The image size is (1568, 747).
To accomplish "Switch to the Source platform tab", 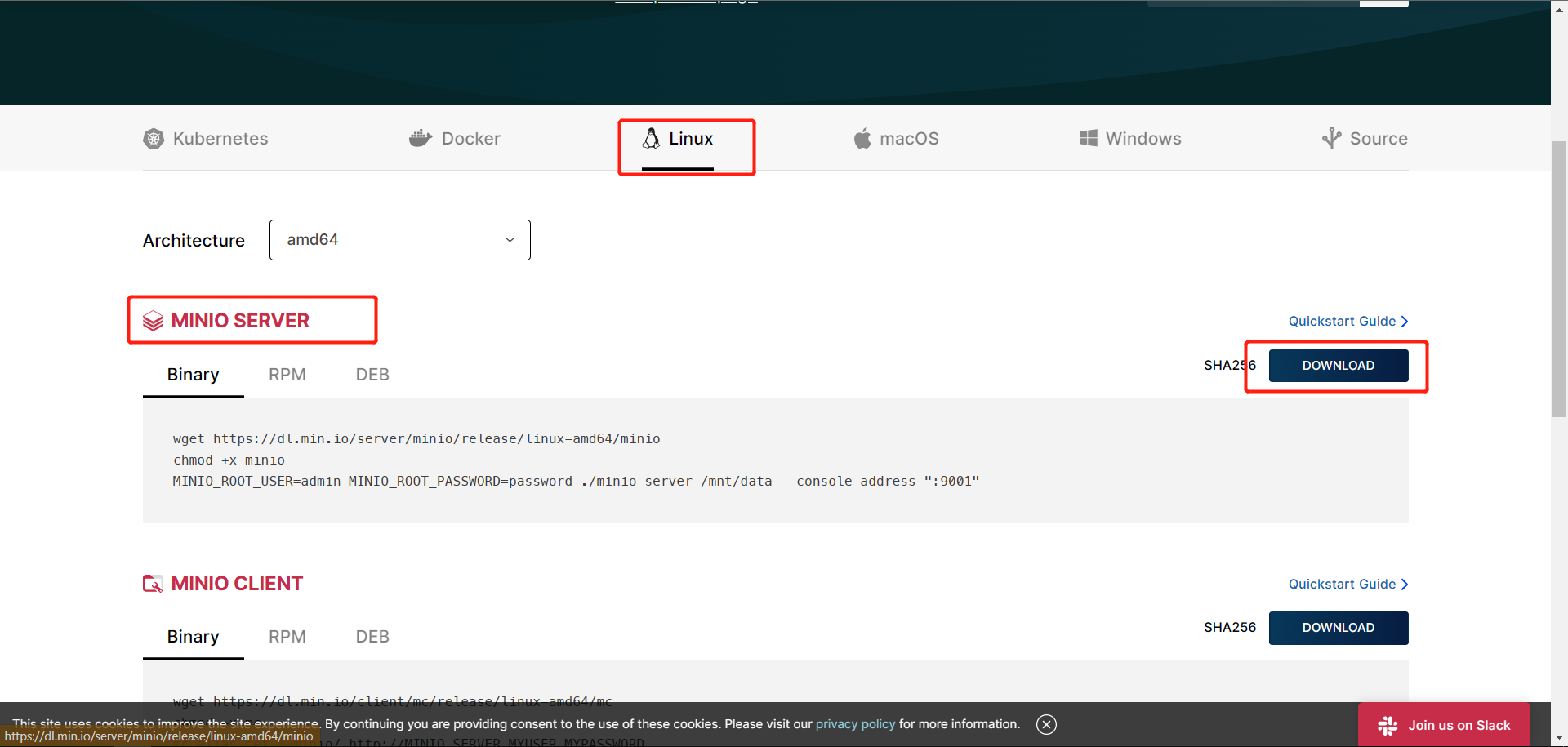I will (x=1365, y=138).
